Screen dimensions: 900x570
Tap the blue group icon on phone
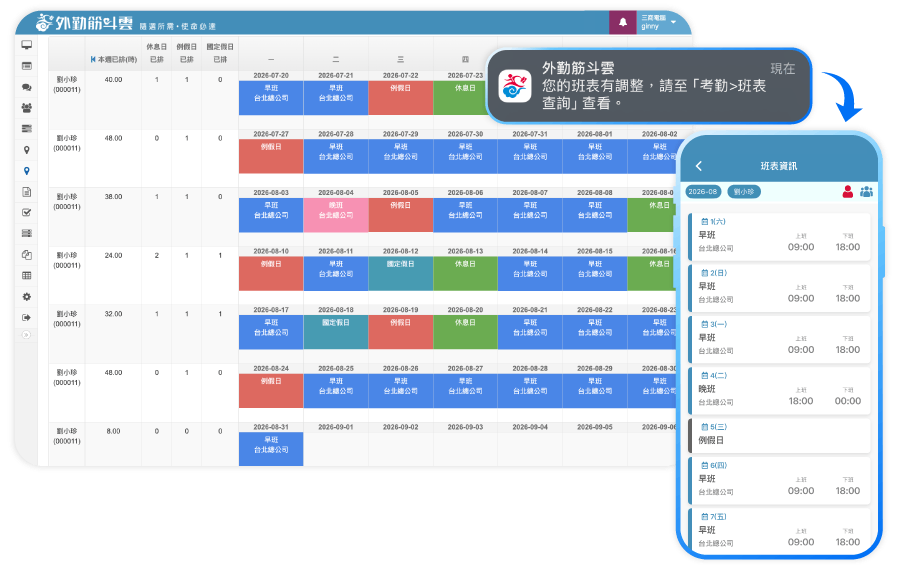[866, 192]
